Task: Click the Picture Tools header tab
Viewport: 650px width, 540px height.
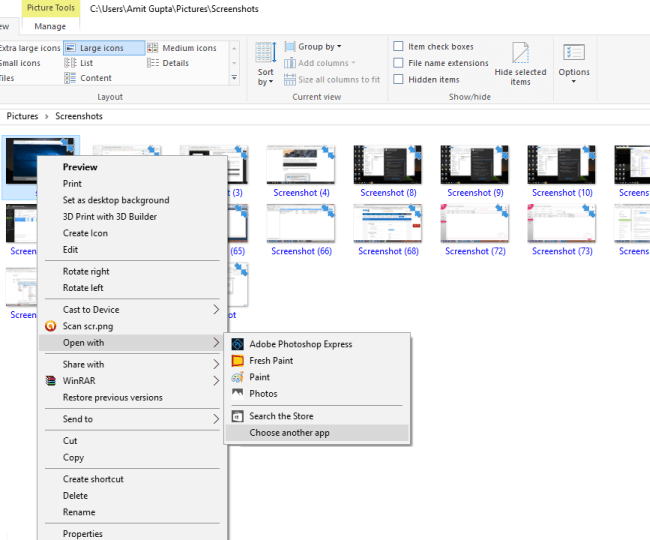Action: (51, 8)
